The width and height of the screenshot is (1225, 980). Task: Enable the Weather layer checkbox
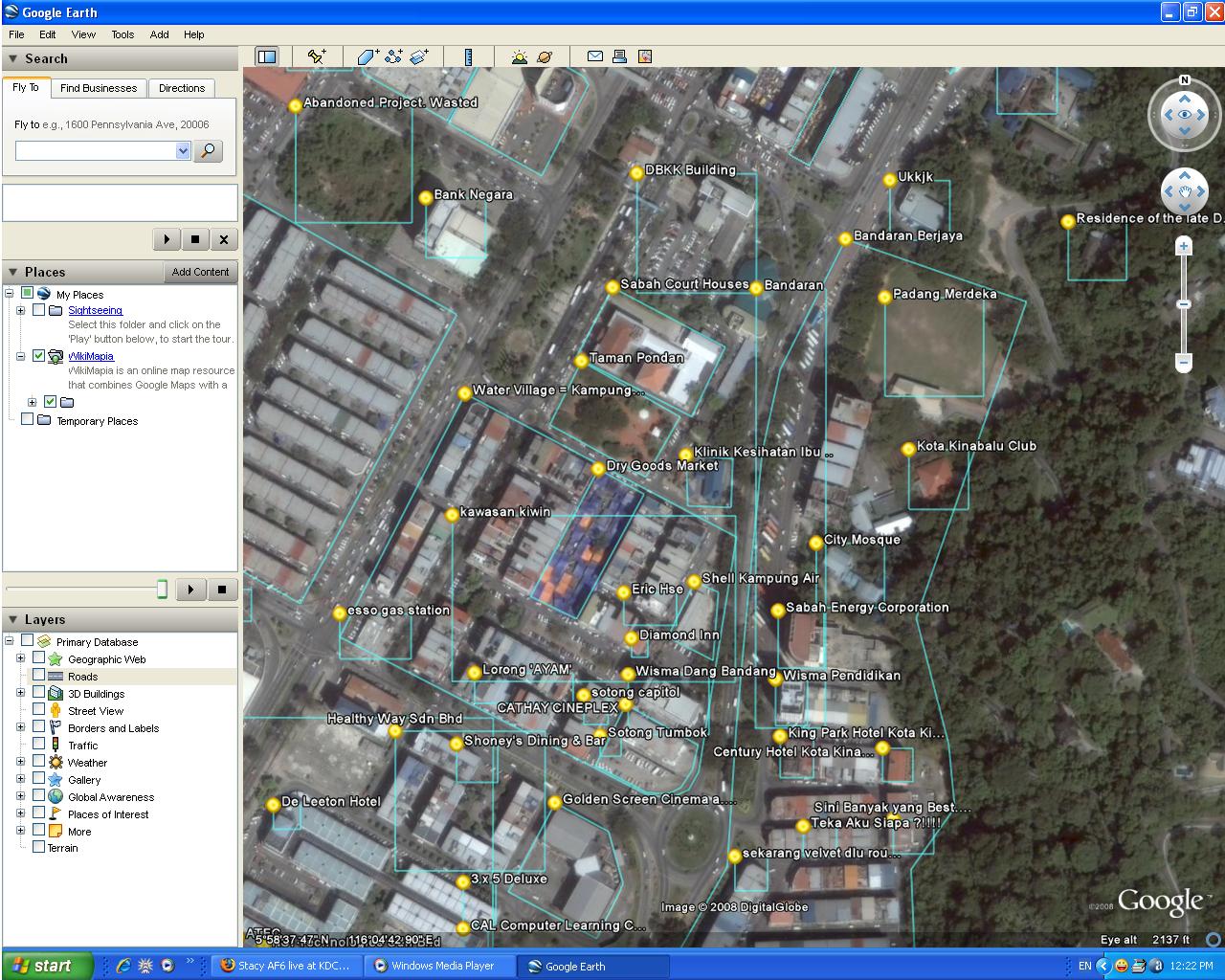click(38, 762)
